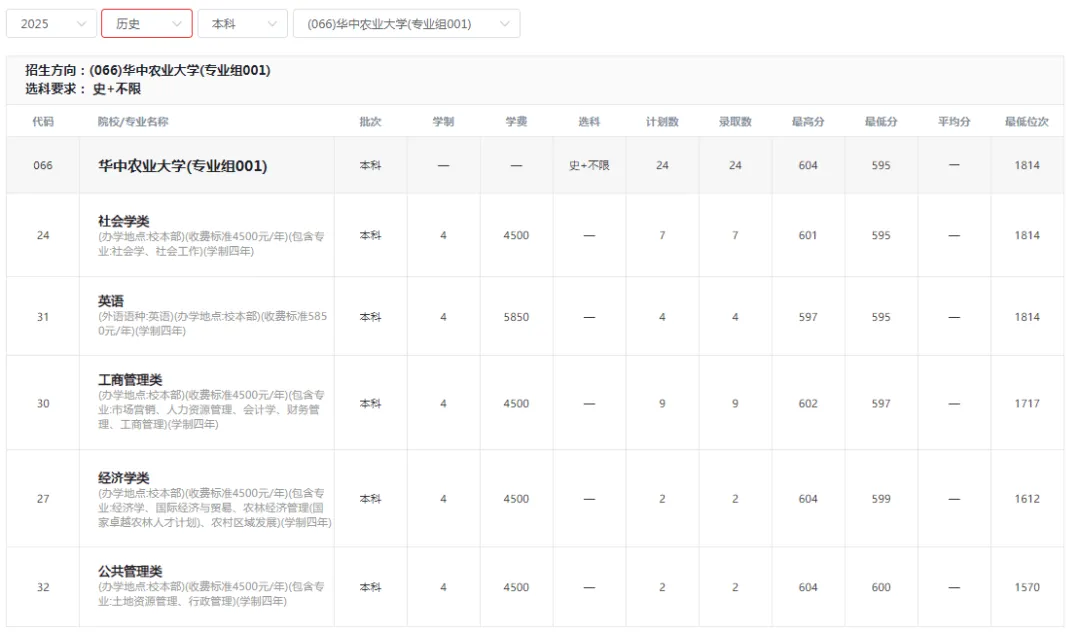Click code 32 of 公共管理类
The image size is (1080, 632).
pos(43,587)
